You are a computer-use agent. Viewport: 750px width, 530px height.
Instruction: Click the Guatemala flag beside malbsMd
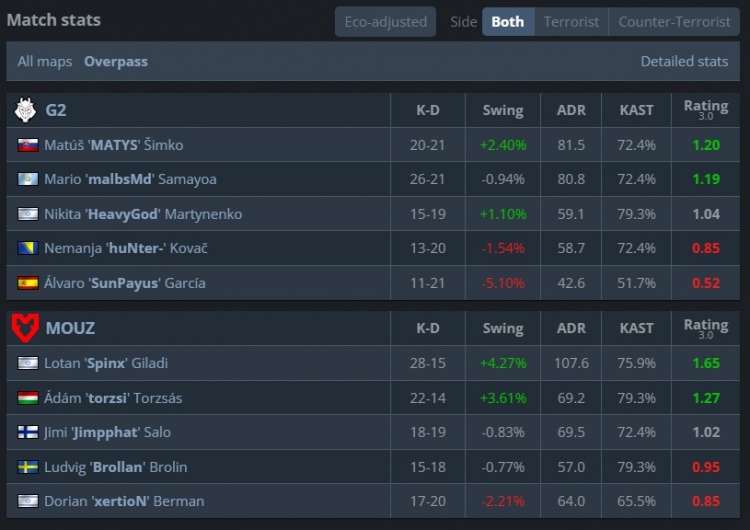click(x=28, y=180)
